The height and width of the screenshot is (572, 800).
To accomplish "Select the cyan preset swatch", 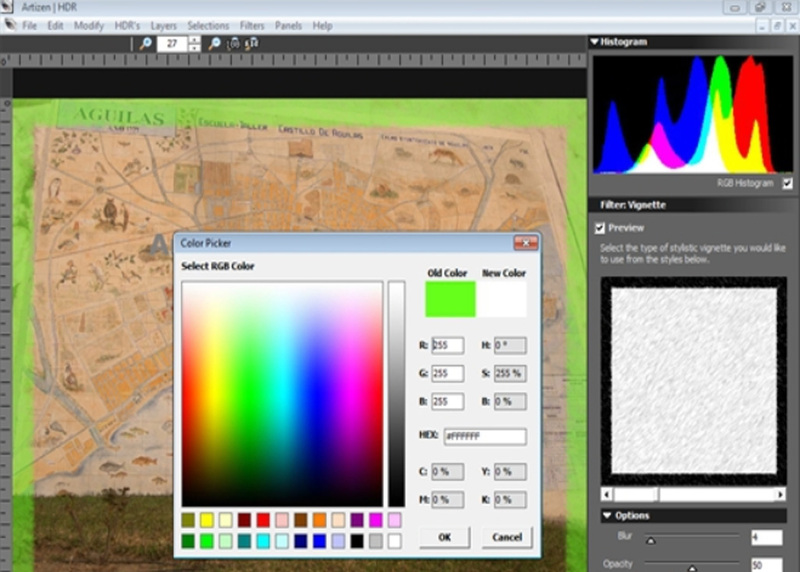I will tap(263, 541).
